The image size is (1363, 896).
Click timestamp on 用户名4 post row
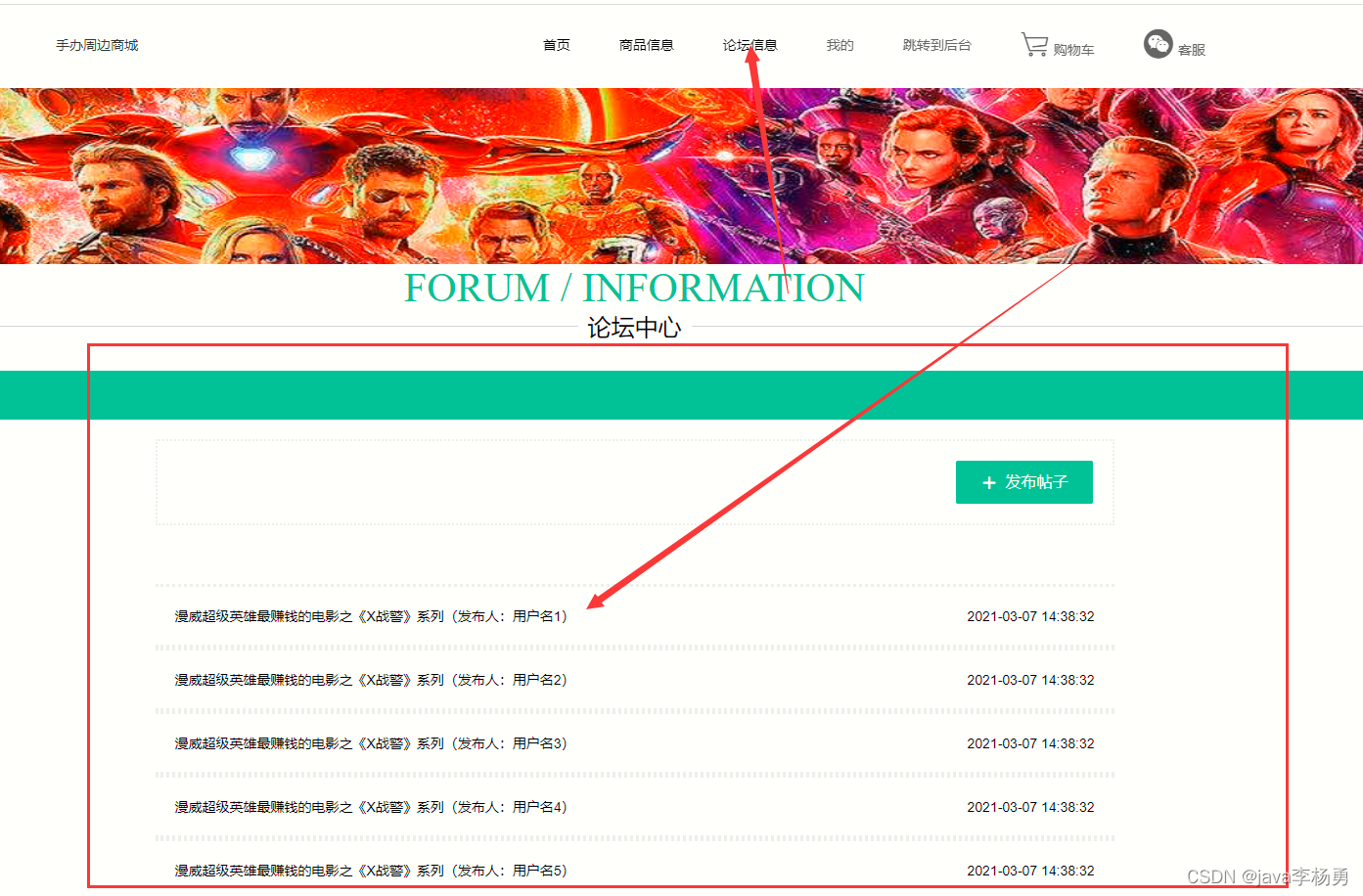coord(1031,807)
